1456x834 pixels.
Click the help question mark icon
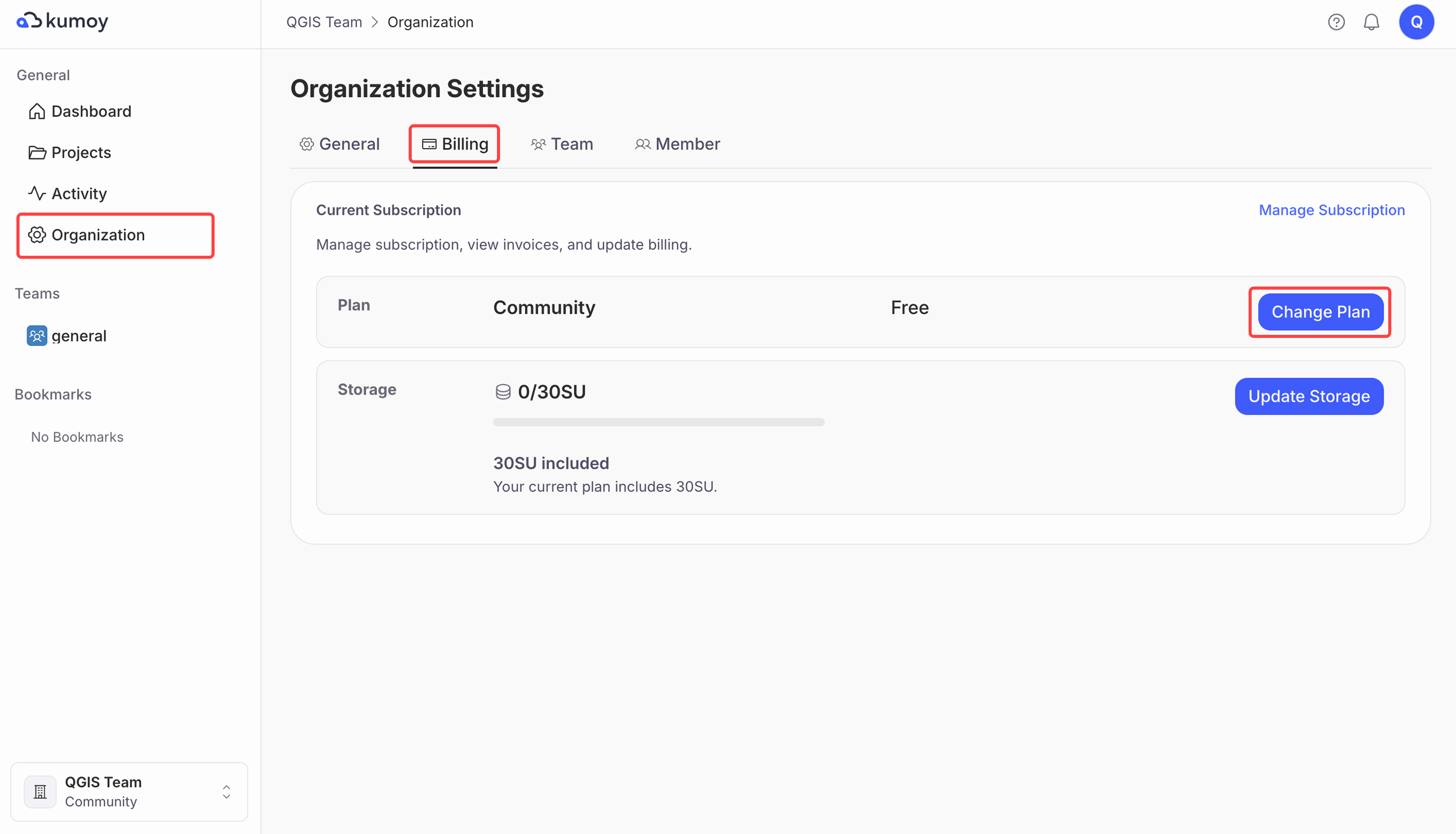[1336, 22]
